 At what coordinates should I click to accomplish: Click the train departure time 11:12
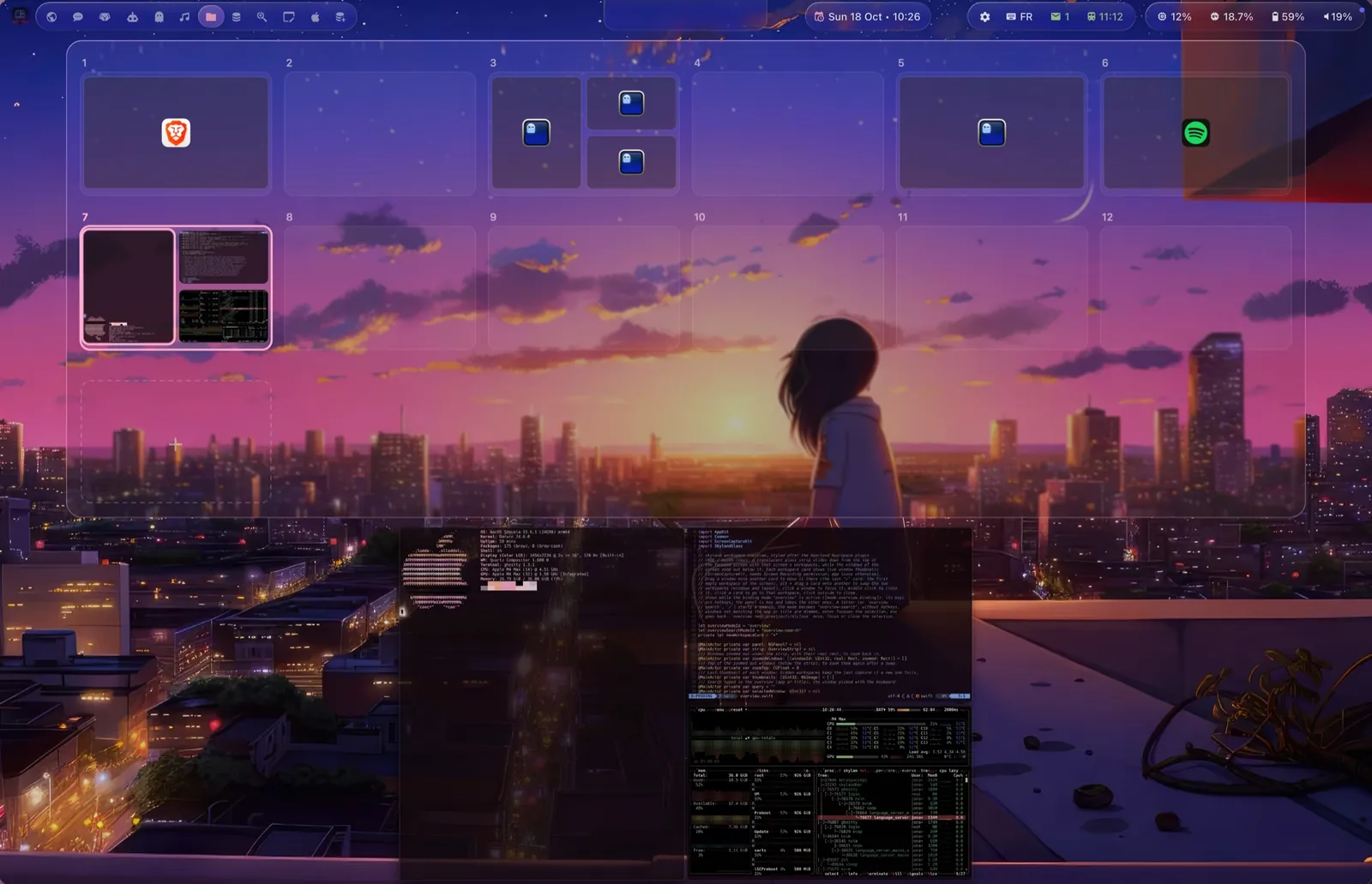tap(1104, 16)
